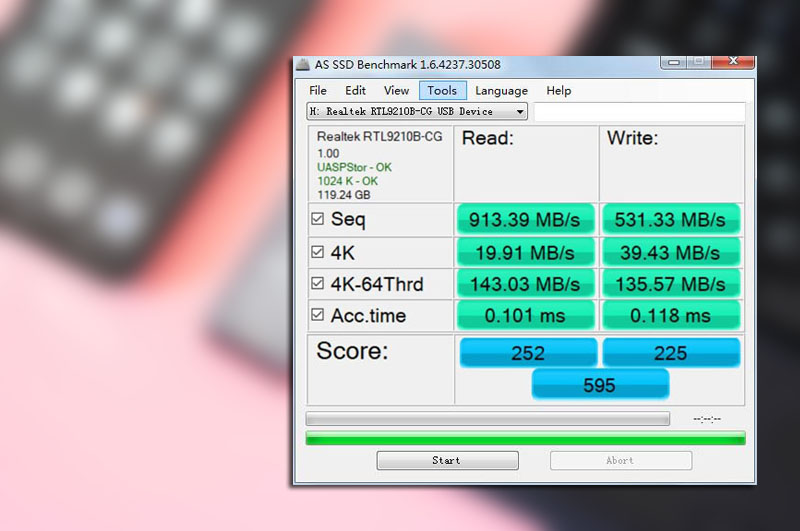
Task: Click the firmware version 1.00 text
Action: click(x=328, y=154)
